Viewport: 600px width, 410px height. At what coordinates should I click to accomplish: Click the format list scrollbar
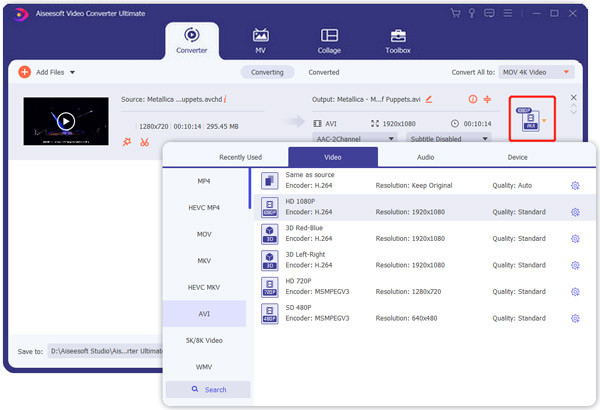click(x=250, y=188)
